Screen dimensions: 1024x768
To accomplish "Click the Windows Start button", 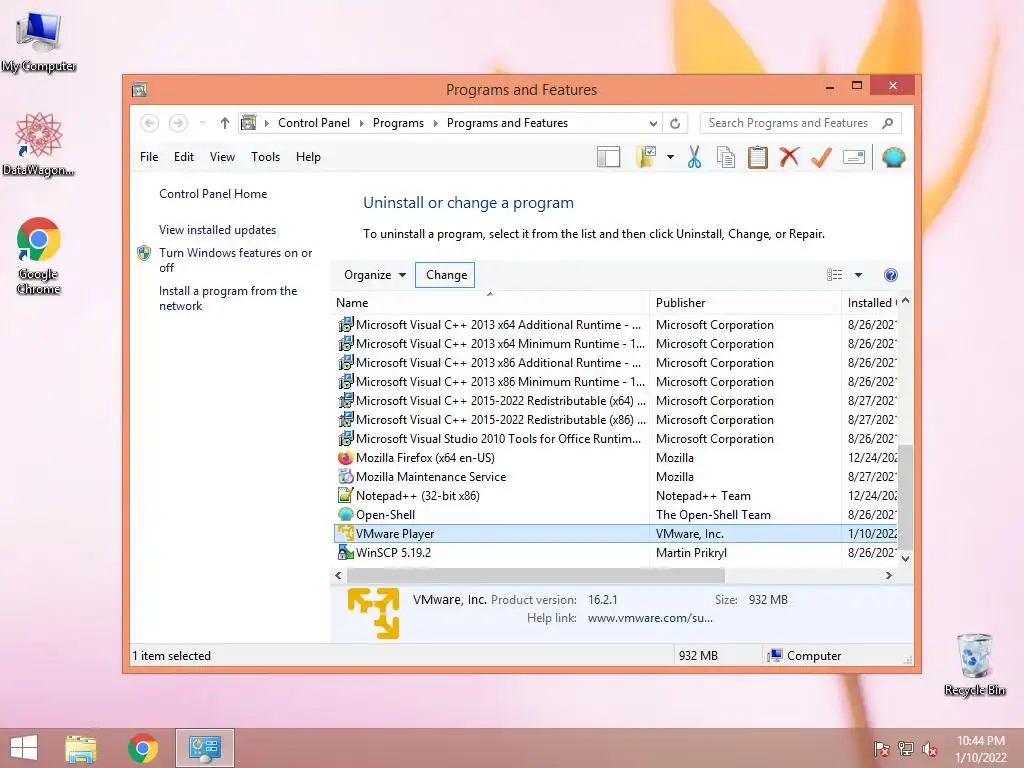I will (x=24, y=748).
